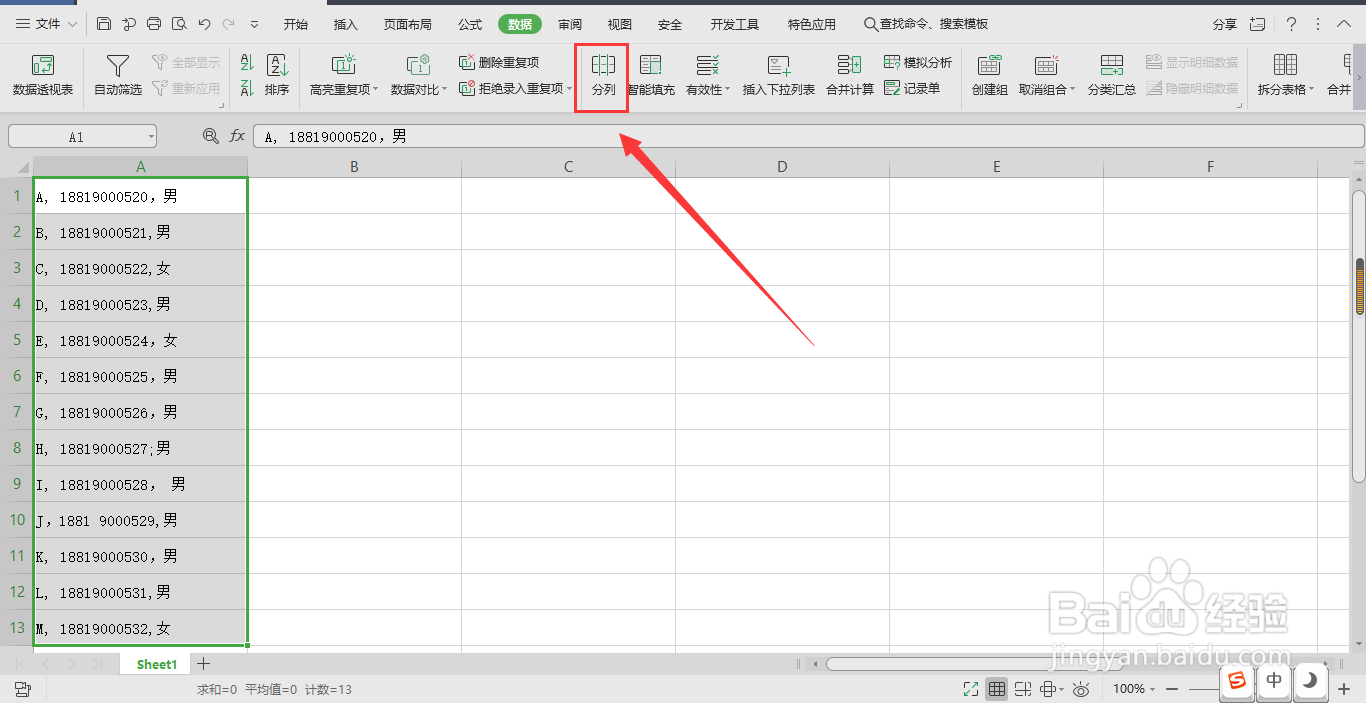
Task: Click the 分列 text-to-columns tool
Action: (x=603, y=76)
